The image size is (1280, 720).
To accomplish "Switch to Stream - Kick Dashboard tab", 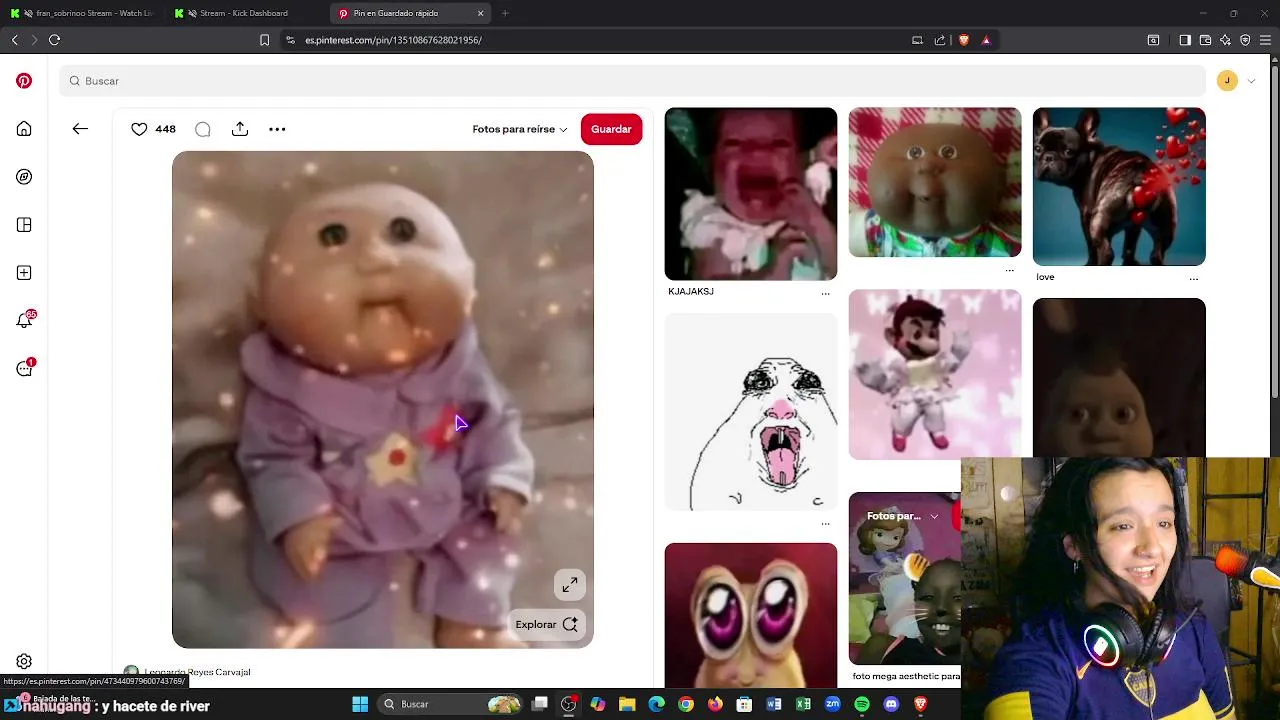I will 245,13.
